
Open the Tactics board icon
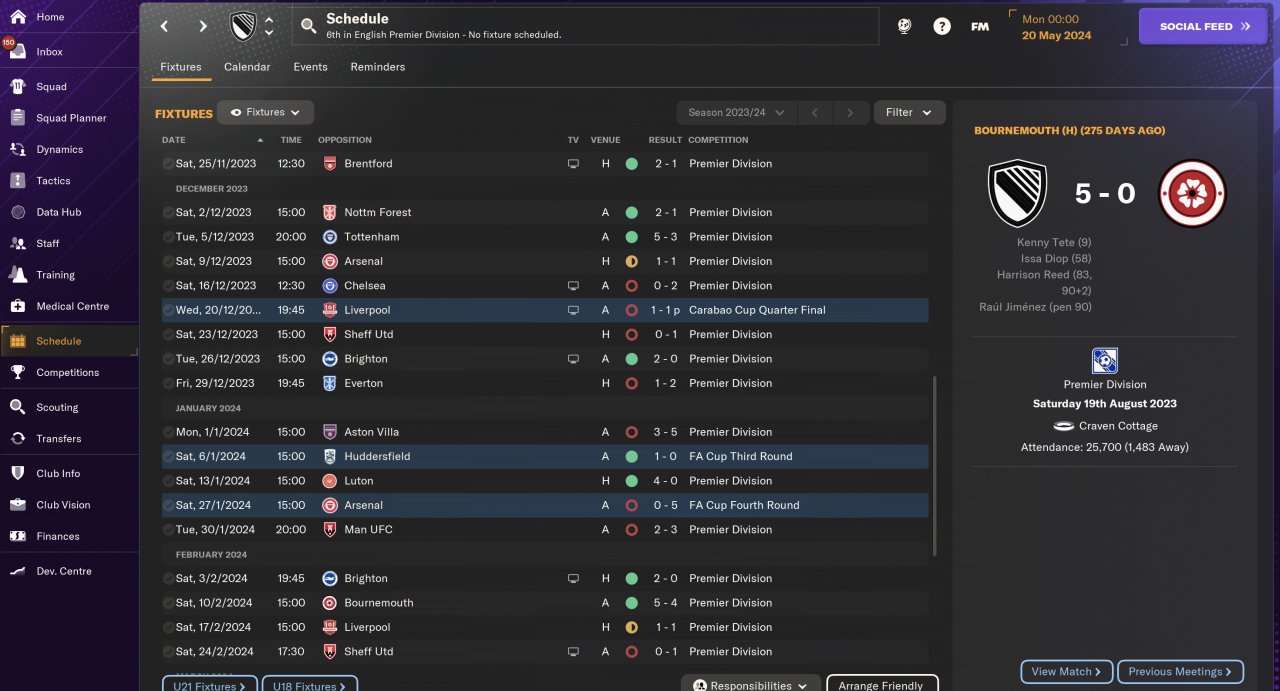pyautogui.click(x=17, y=181)
